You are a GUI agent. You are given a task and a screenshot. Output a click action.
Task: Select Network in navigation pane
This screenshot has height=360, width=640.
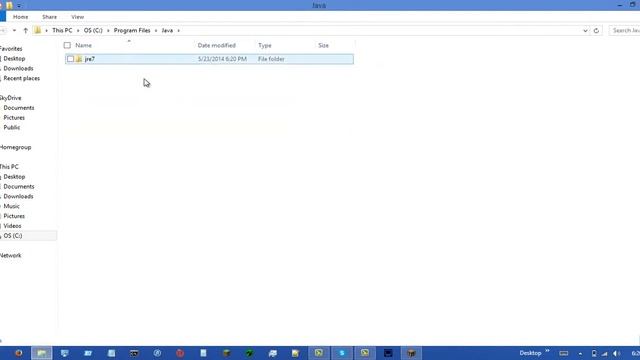tap(11, 256)
